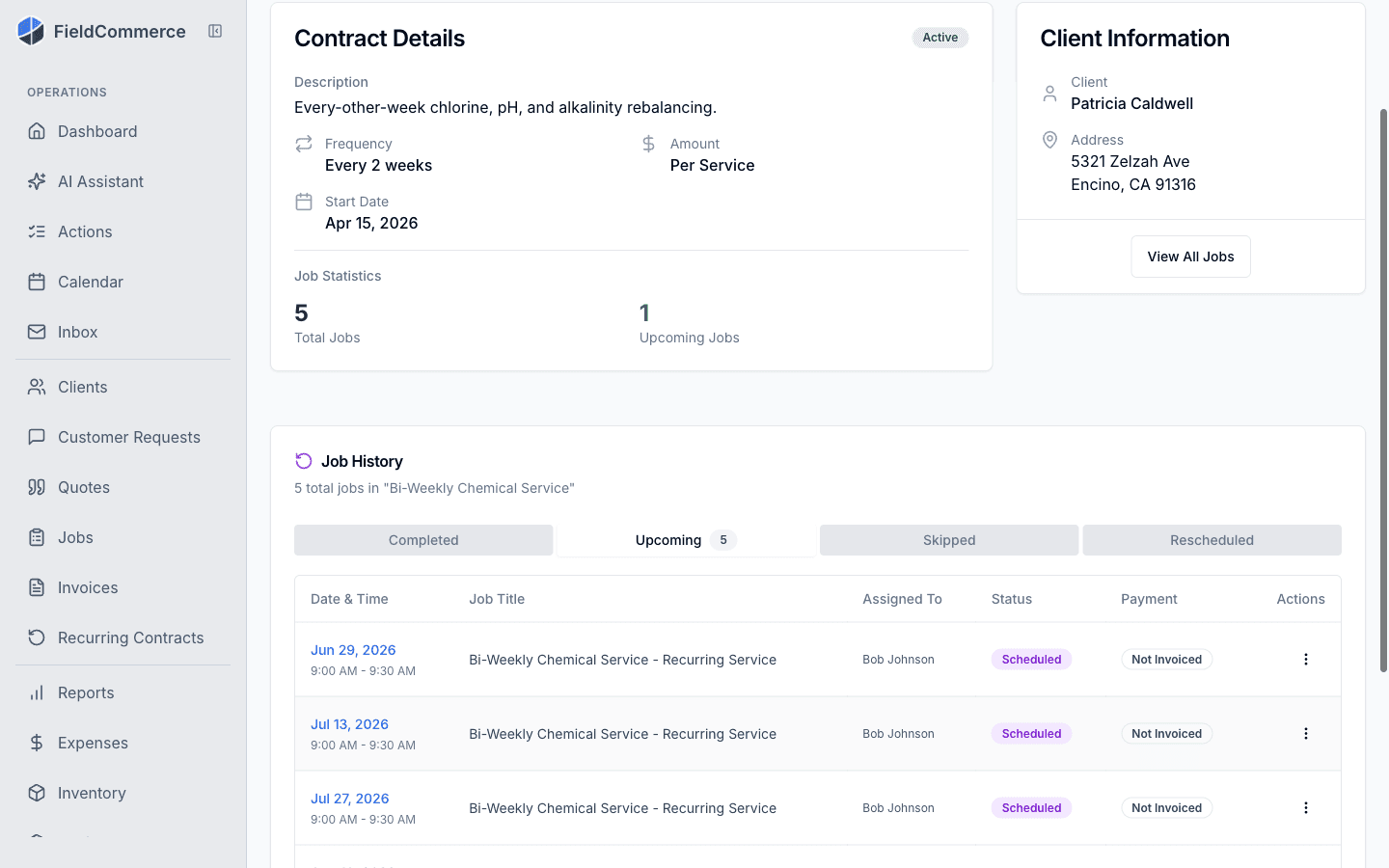Screen dimensions: 1389x868
Task: Click the Start Date calendar icon
Action: [x=304, y=202]
